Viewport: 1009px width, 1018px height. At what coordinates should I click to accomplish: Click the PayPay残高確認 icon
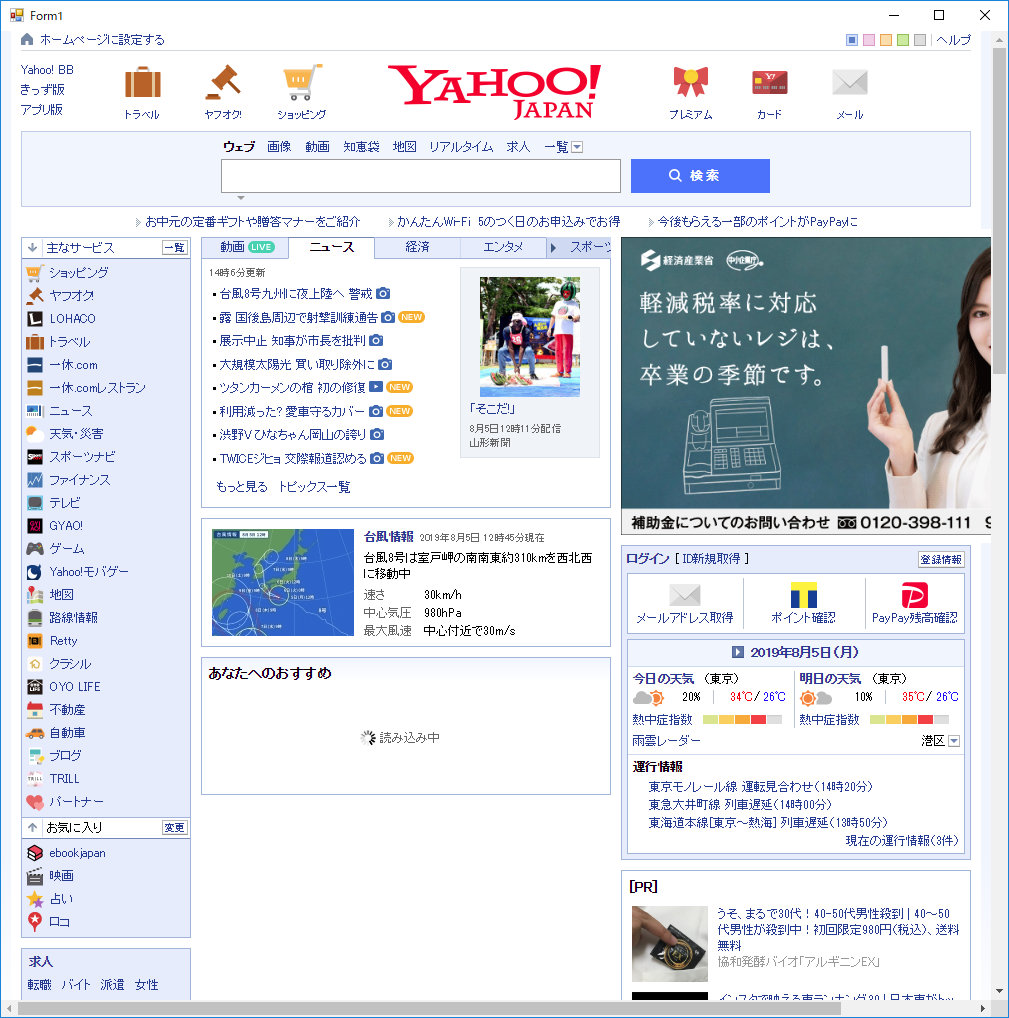click(915, 595)
